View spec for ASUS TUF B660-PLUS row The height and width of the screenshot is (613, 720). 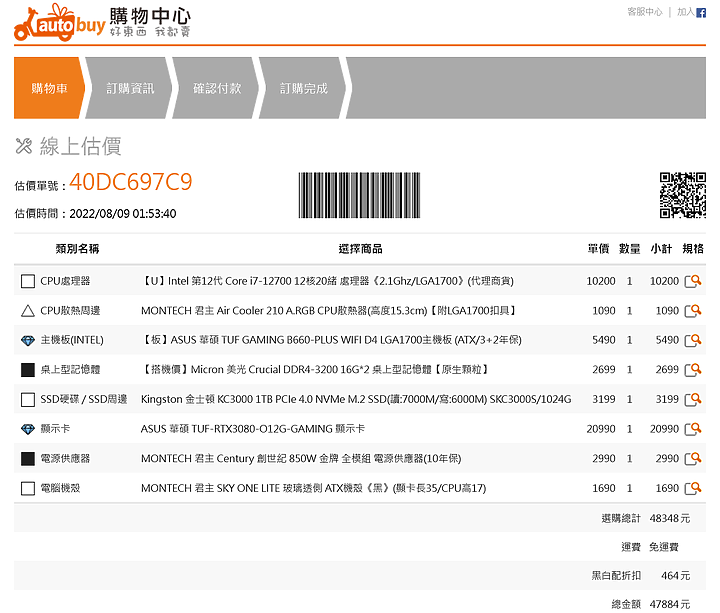point(692,340)
